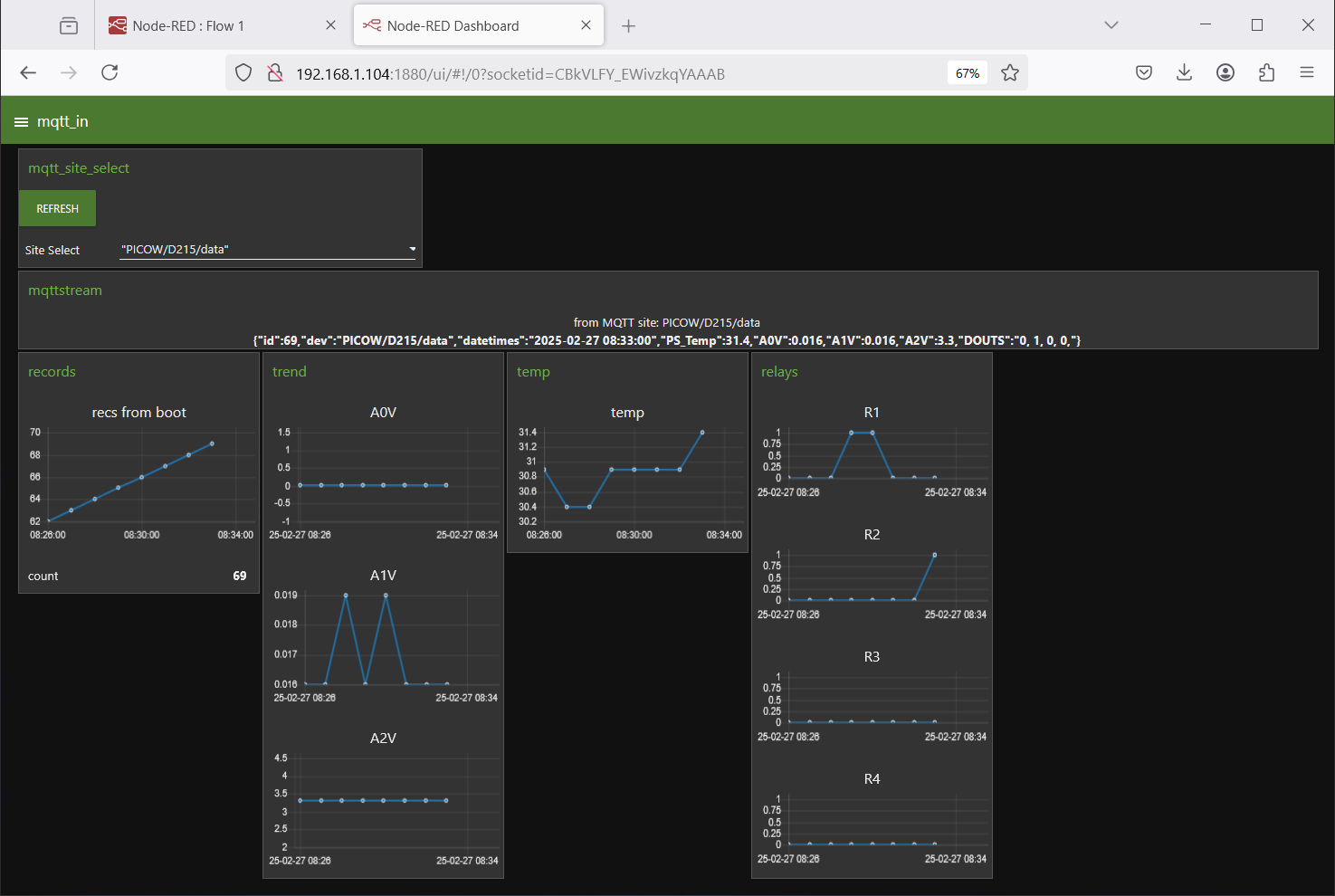
Task: Click the REFRESH button
Action: tap(58, 209)
